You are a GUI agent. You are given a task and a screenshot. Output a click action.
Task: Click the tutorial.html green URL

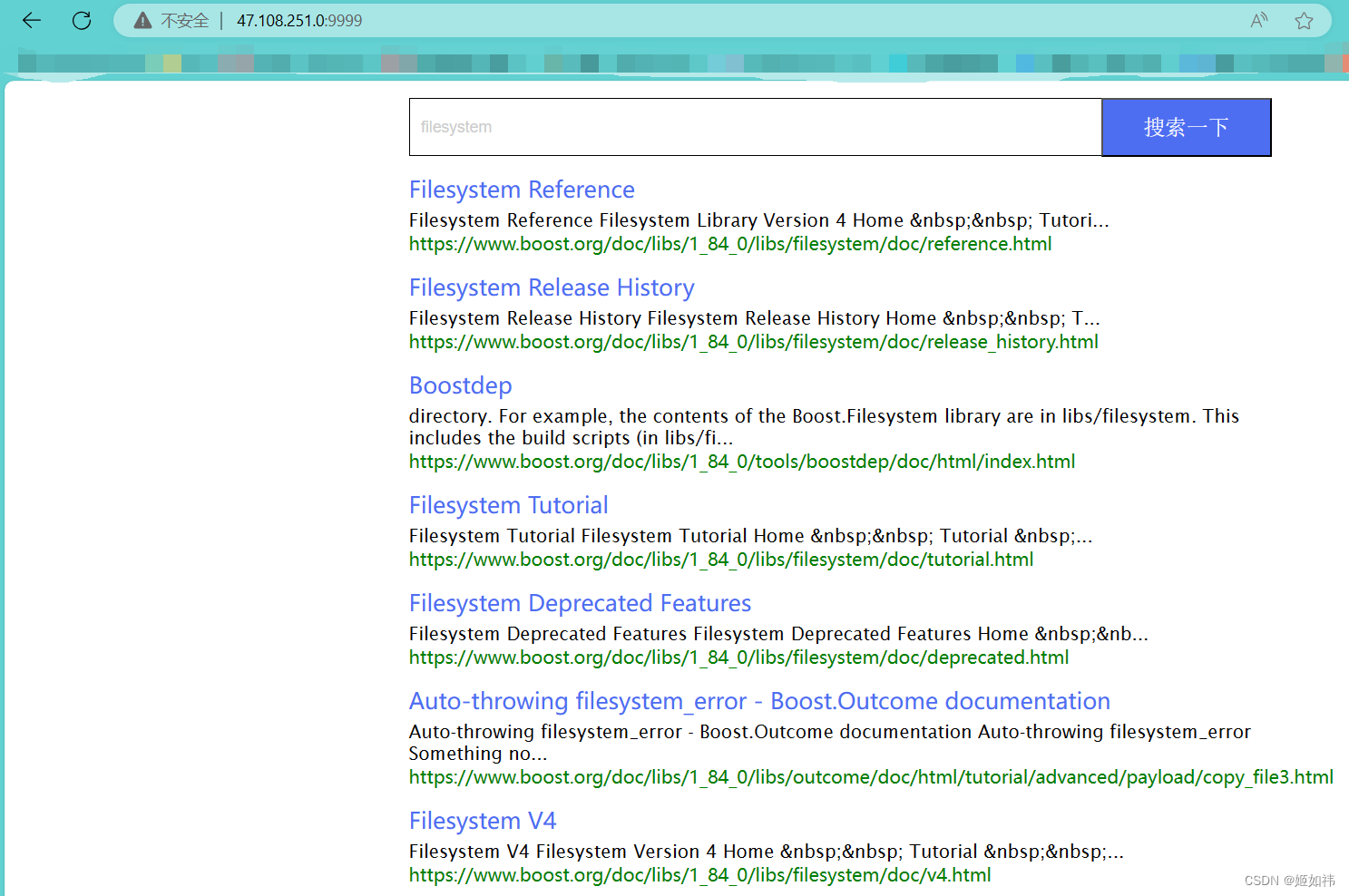point(721,560)
